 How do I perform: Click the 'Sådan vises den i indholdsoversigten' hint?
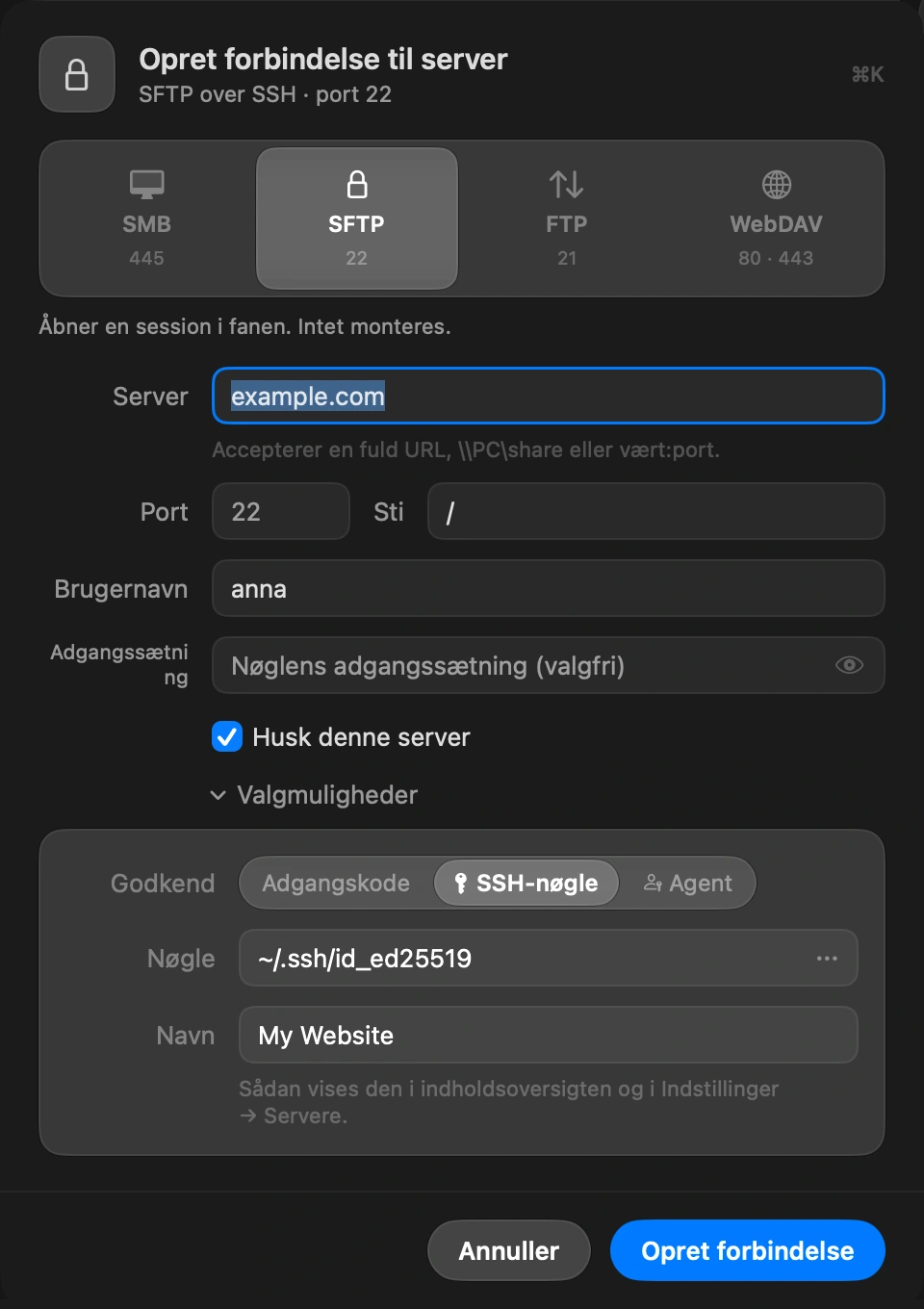point(508,1102)
